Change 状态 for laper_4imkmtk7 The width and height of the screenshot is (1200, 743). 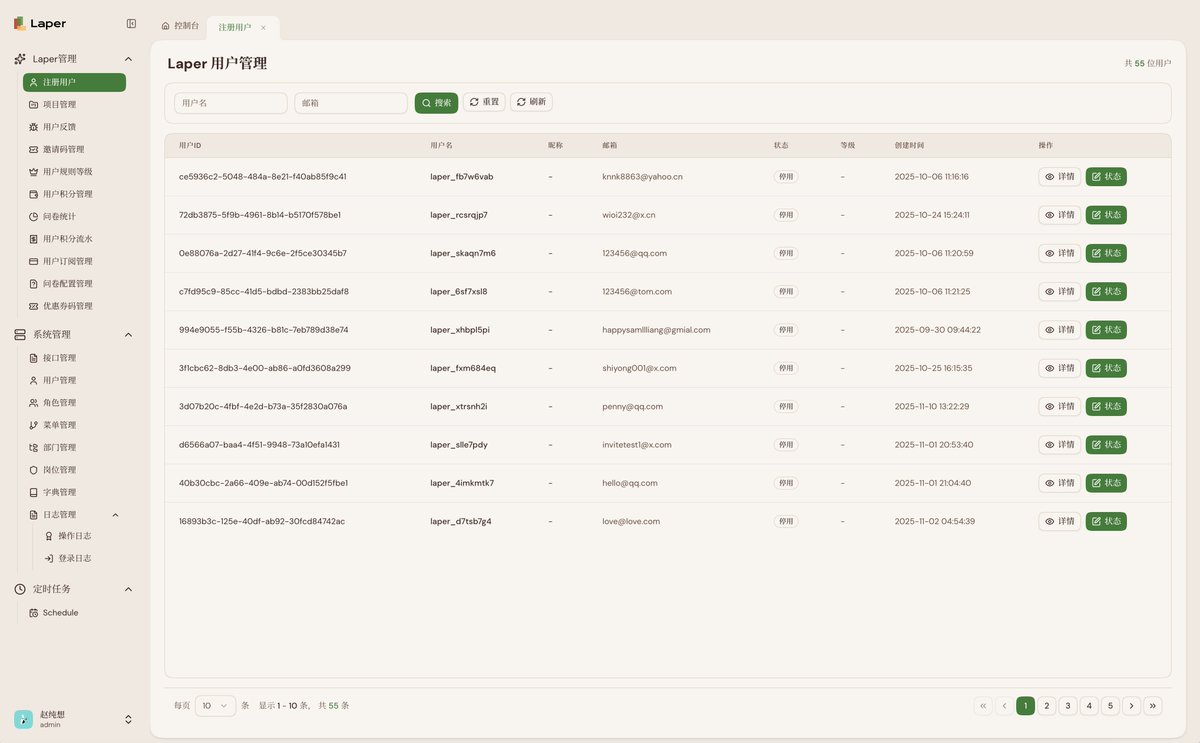coord(1106,483)
